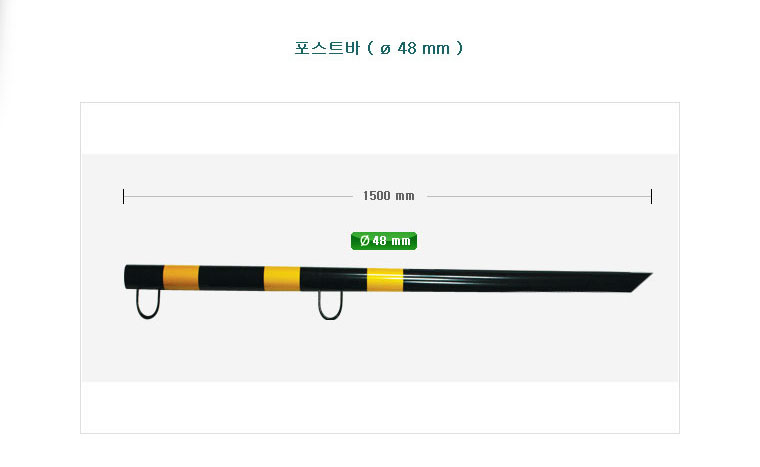This screenshot has height=467, width=760.
Task: Click the Ø symbol in the green badge
Action: click(364, 241)
